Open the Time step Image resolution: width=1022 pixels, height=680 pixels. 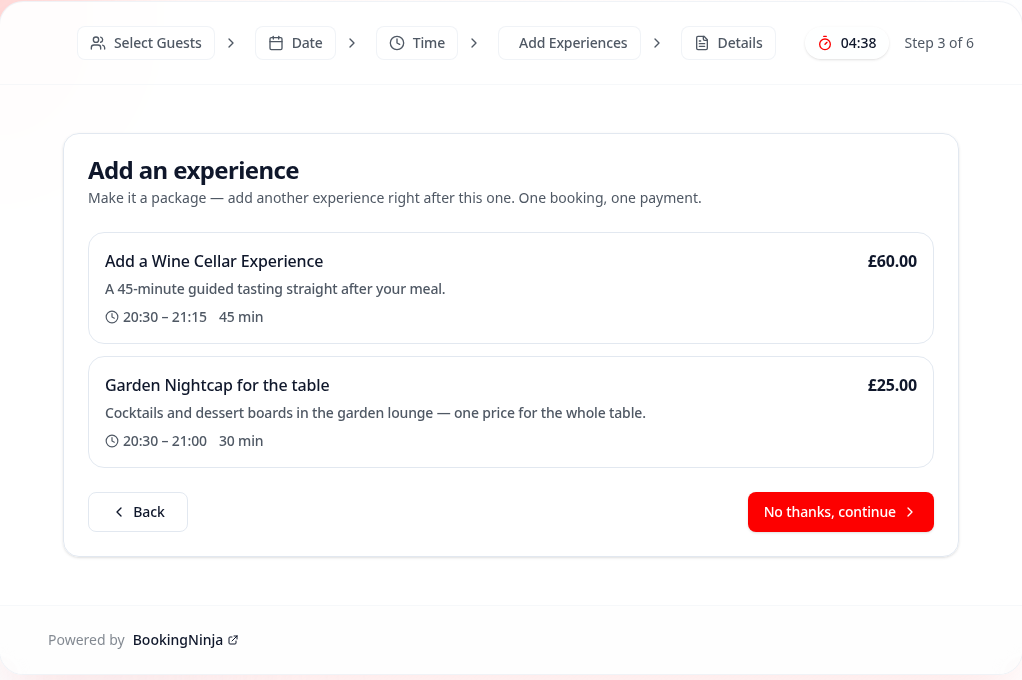(417, 43)
